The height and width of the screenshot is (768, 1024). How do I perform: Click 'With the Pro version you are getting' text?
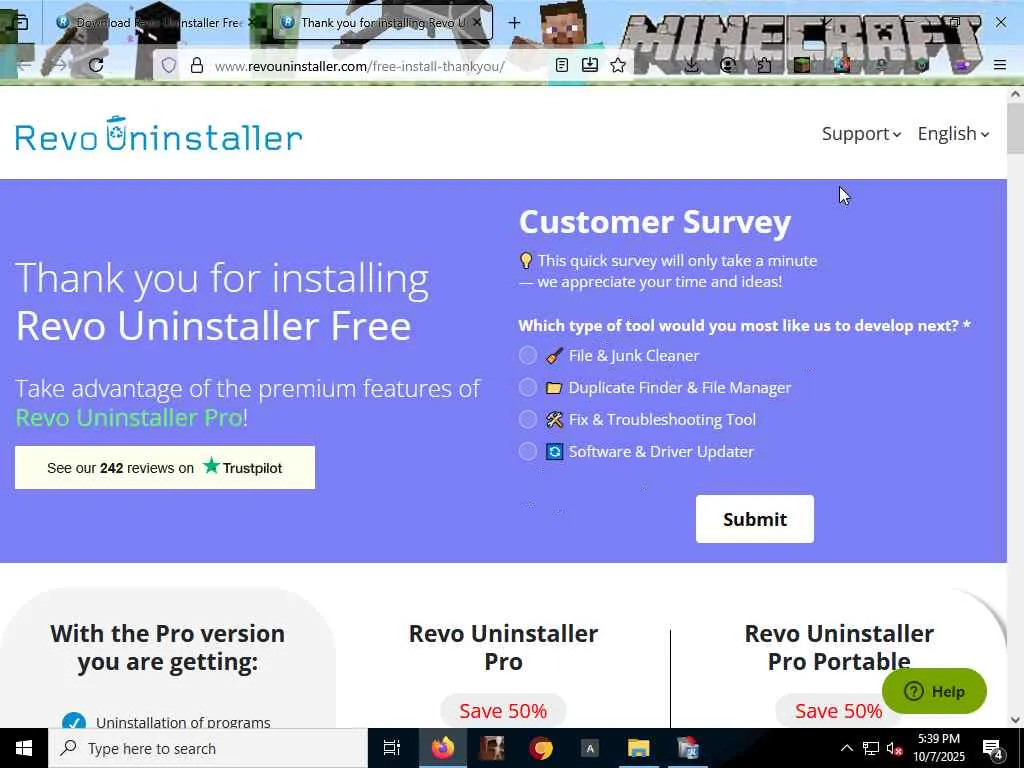click(x=167, y=647)
